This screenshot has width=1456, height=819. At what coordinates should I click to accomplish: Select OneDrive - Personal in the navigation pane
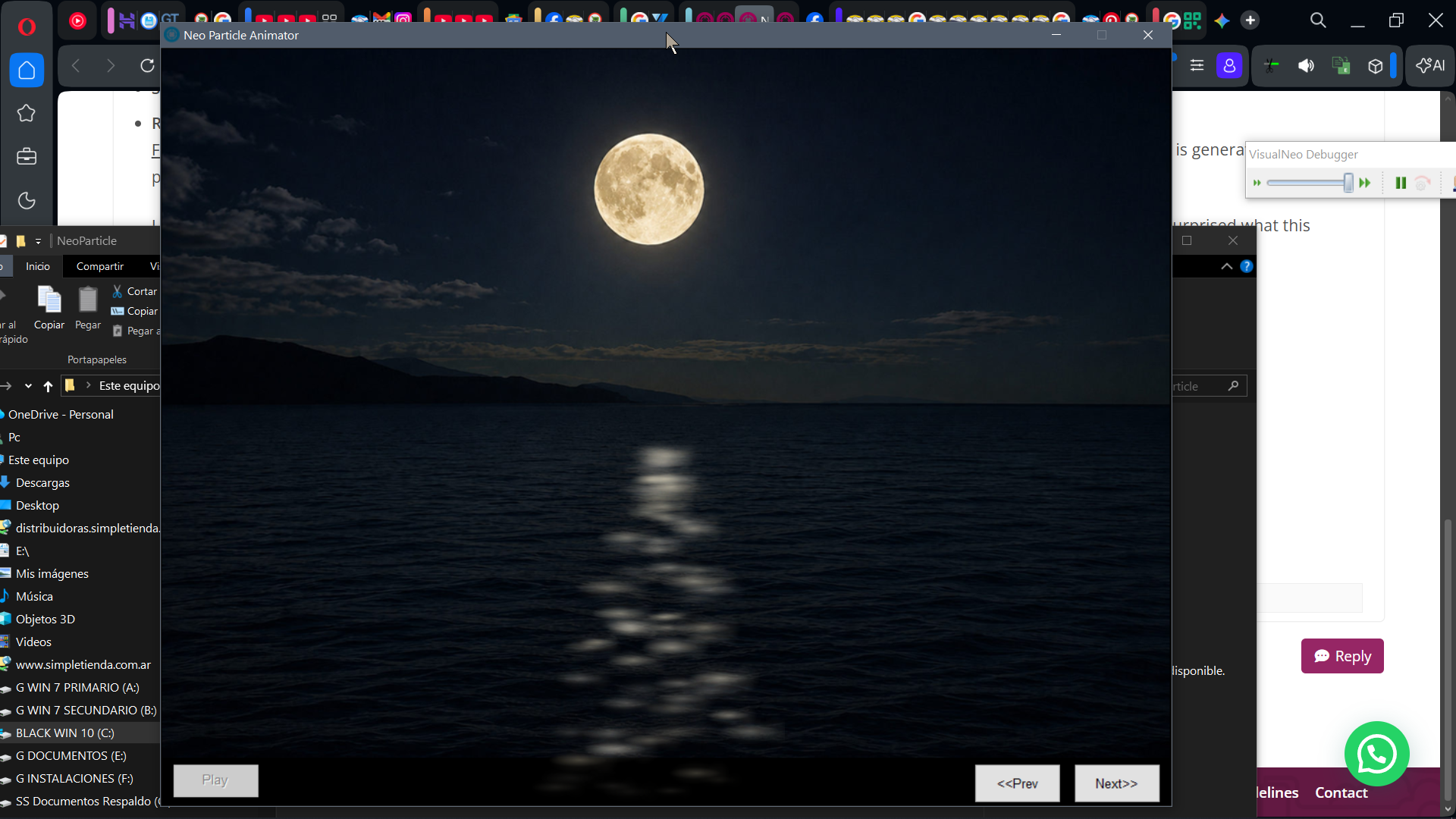[x=61, y=414]
